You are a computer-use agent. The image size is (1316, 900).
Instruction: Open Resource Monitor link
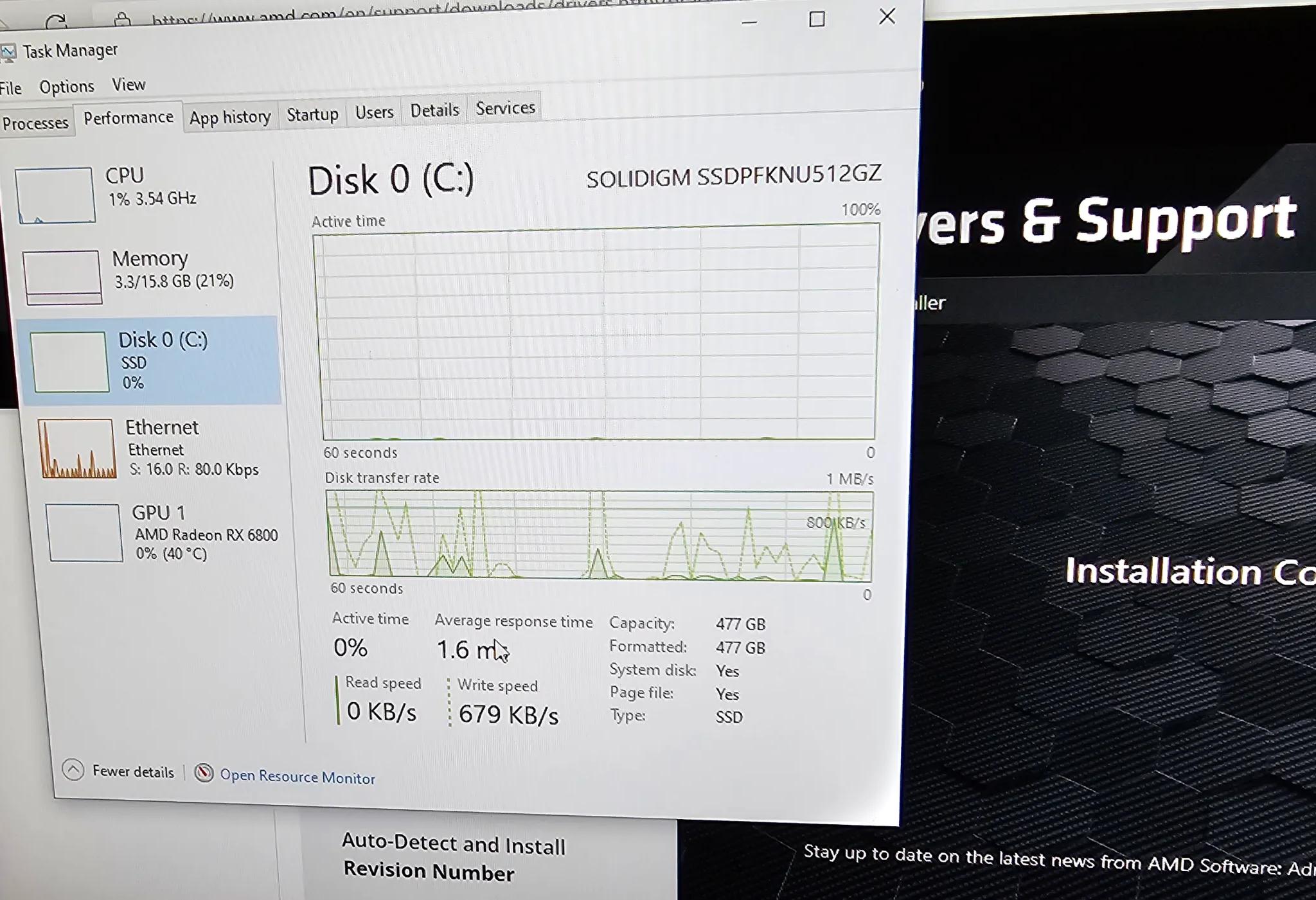point(298,777)
